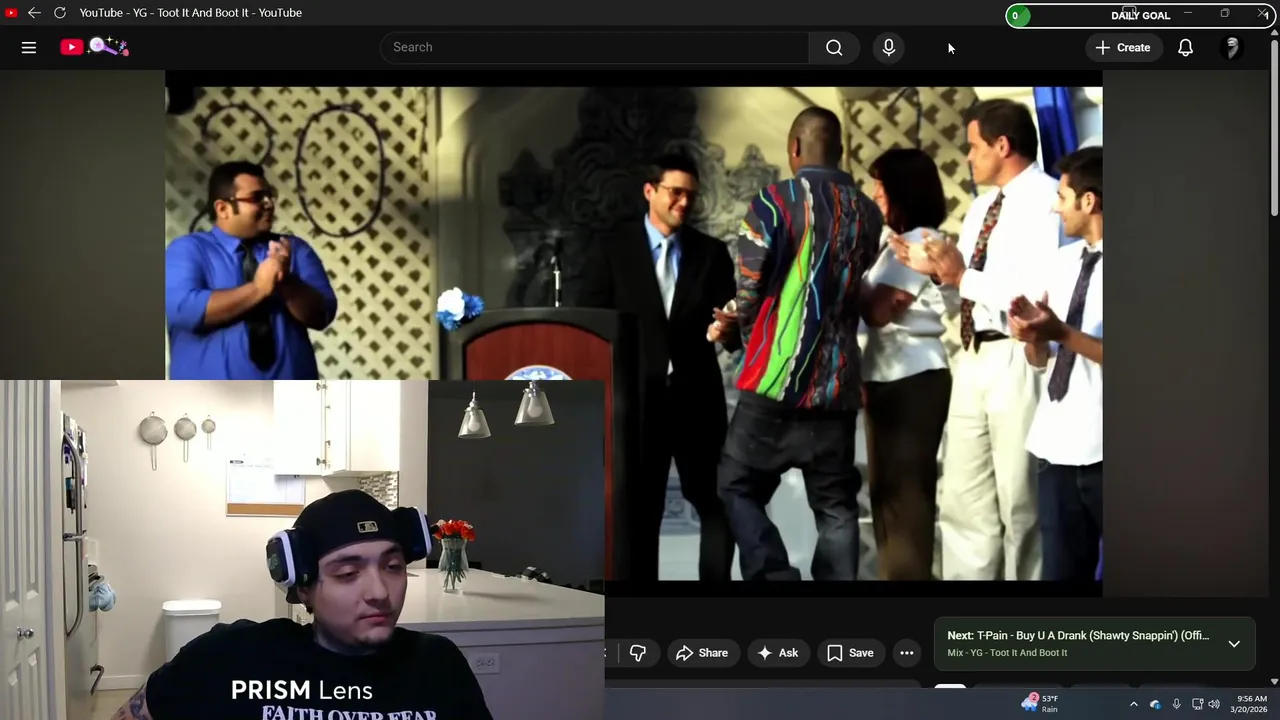
Task: Open the clock showing 9:56 AM
Action: 1249,704
